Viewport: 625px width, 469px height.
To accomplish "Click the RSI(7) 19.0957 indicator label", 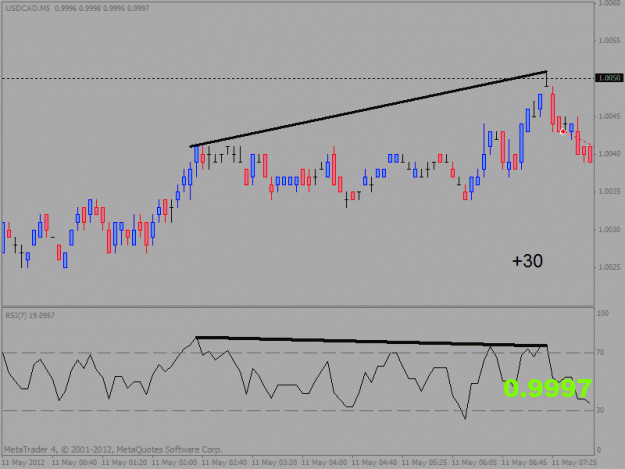I will (30, 315).
